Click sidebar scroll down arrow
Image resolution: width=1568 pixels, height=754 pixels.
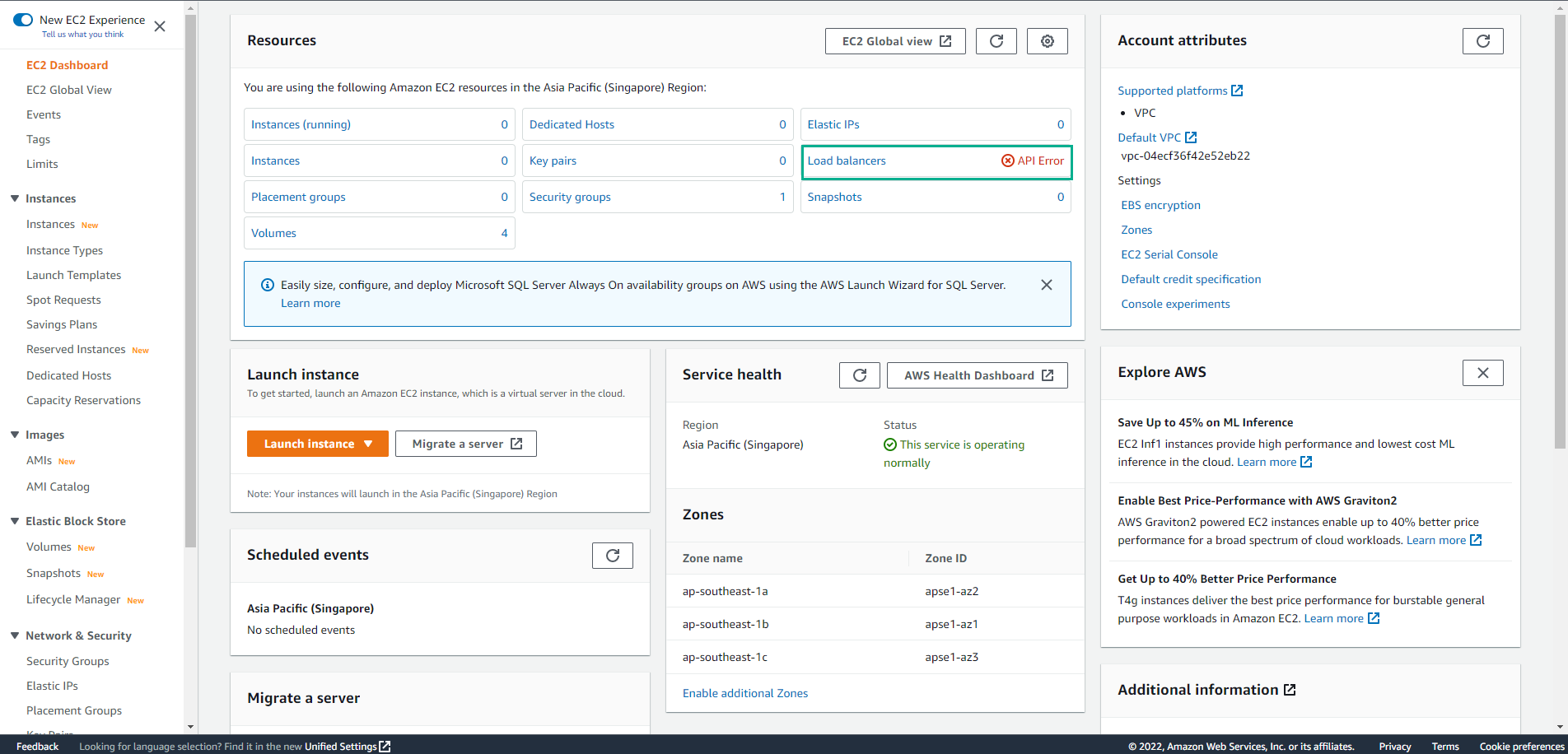(x=190, y=727)
